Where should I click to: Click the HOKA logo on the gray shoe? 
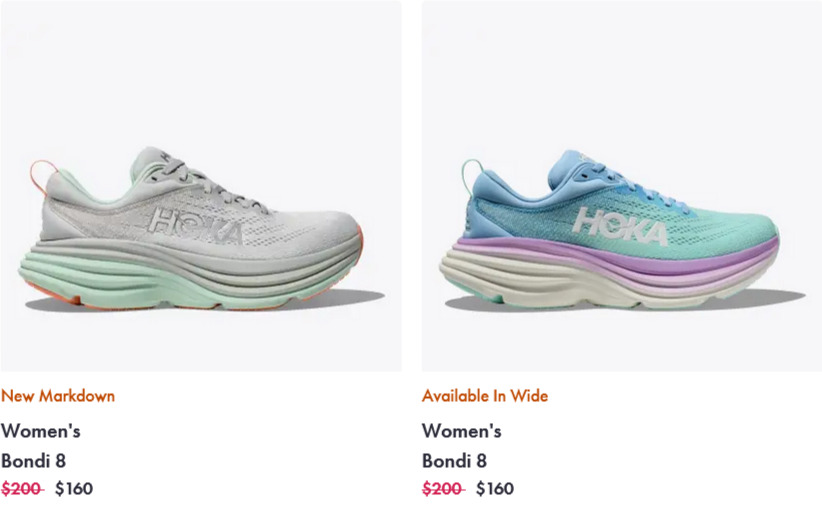click(196, 226)
